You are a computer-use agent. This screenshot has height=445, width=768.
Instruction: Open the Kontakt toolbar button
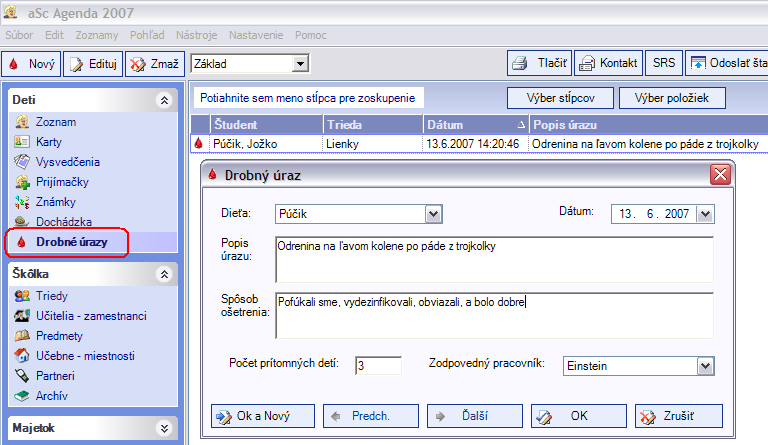(608, 63)
